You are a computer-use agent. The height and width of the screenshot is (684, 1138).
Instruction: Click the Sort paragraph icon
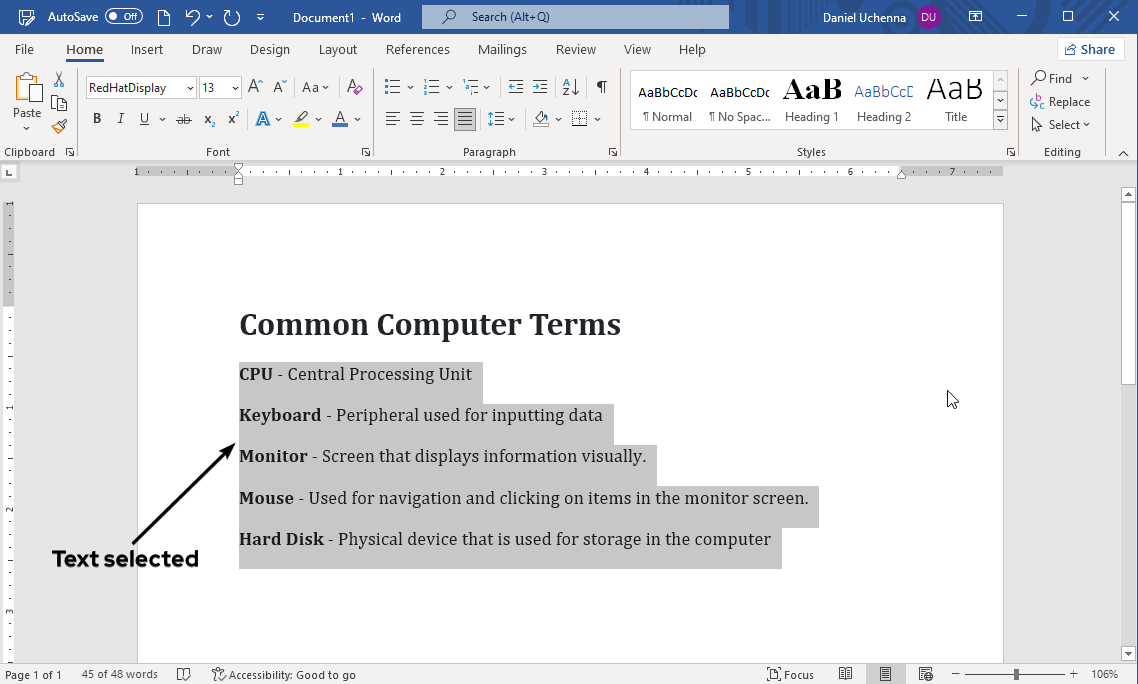pyautogui.click(x=569, y=87)
